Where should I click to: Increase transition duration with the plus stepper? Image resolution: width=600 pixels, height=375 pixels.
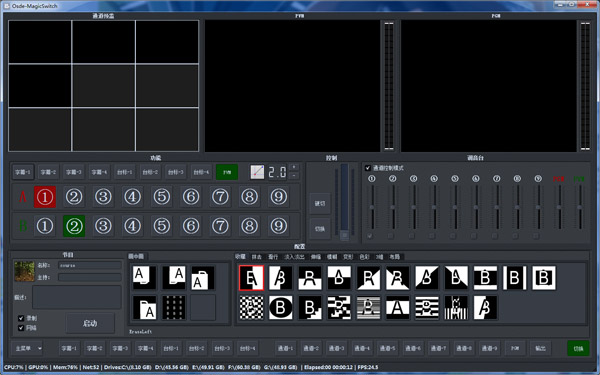pos(294,168)
